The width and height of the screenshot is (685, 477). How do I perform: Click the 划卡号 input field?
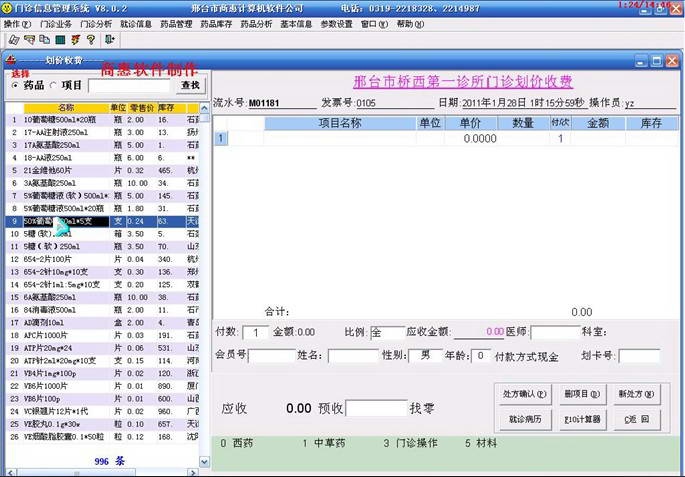pos(639,356)
